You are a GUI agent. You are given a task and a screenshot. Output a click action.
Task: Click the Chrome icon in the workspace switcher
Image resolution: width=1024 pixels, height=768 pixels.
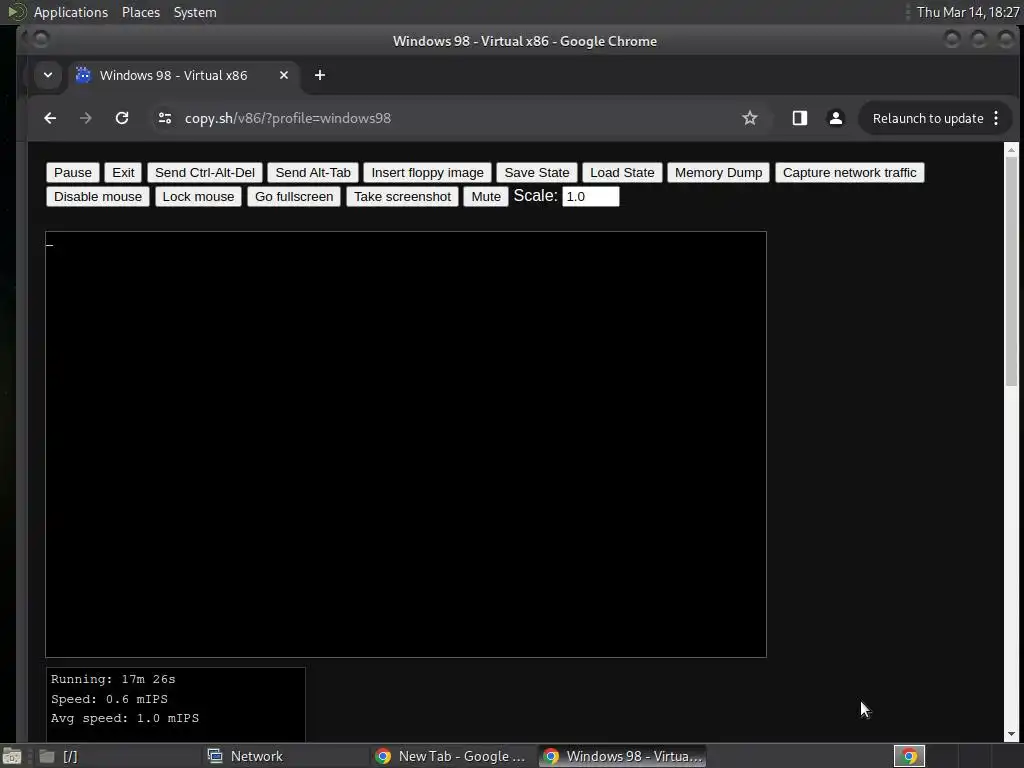tap(909, 756)
